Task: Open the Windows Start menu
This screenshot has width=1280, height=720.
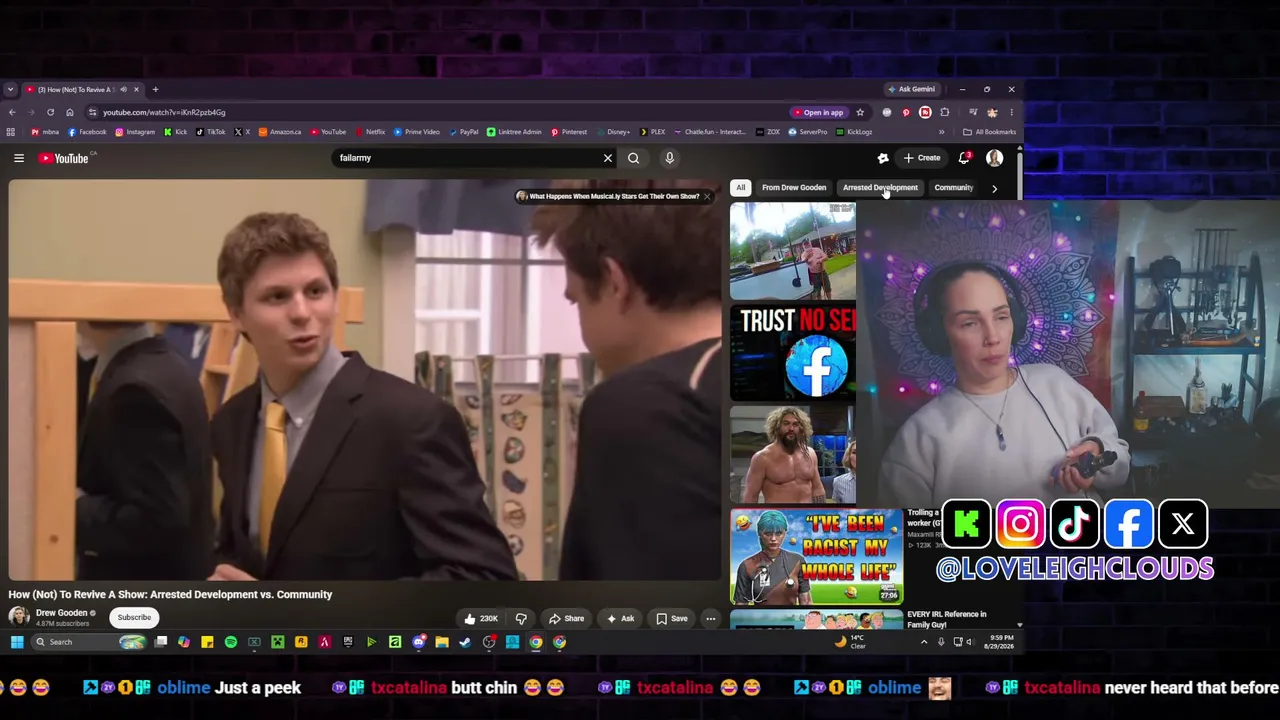Action: [x=17, y=642]
